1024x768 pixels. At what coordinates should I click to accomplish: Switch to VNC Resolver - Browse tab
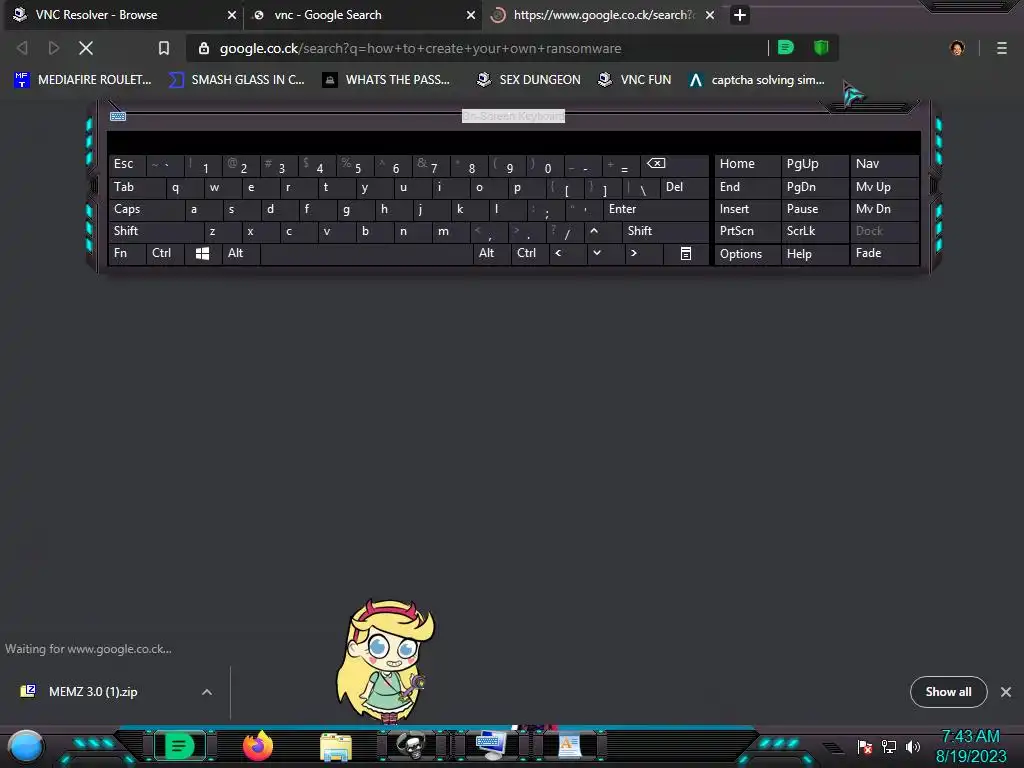[123, 15]
